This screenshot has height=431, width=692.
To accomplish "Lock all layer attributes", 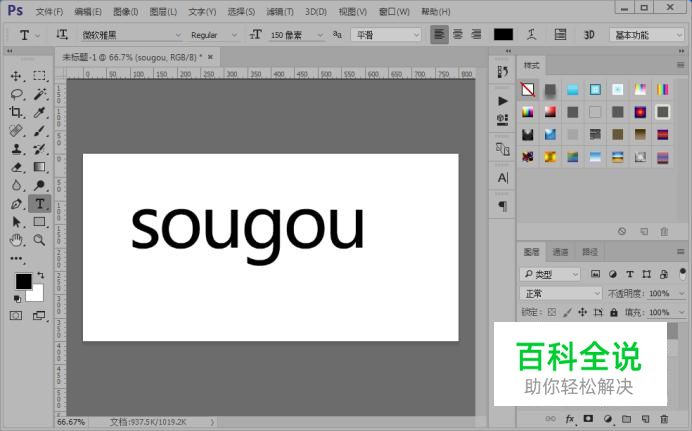I will coord(614,312).
